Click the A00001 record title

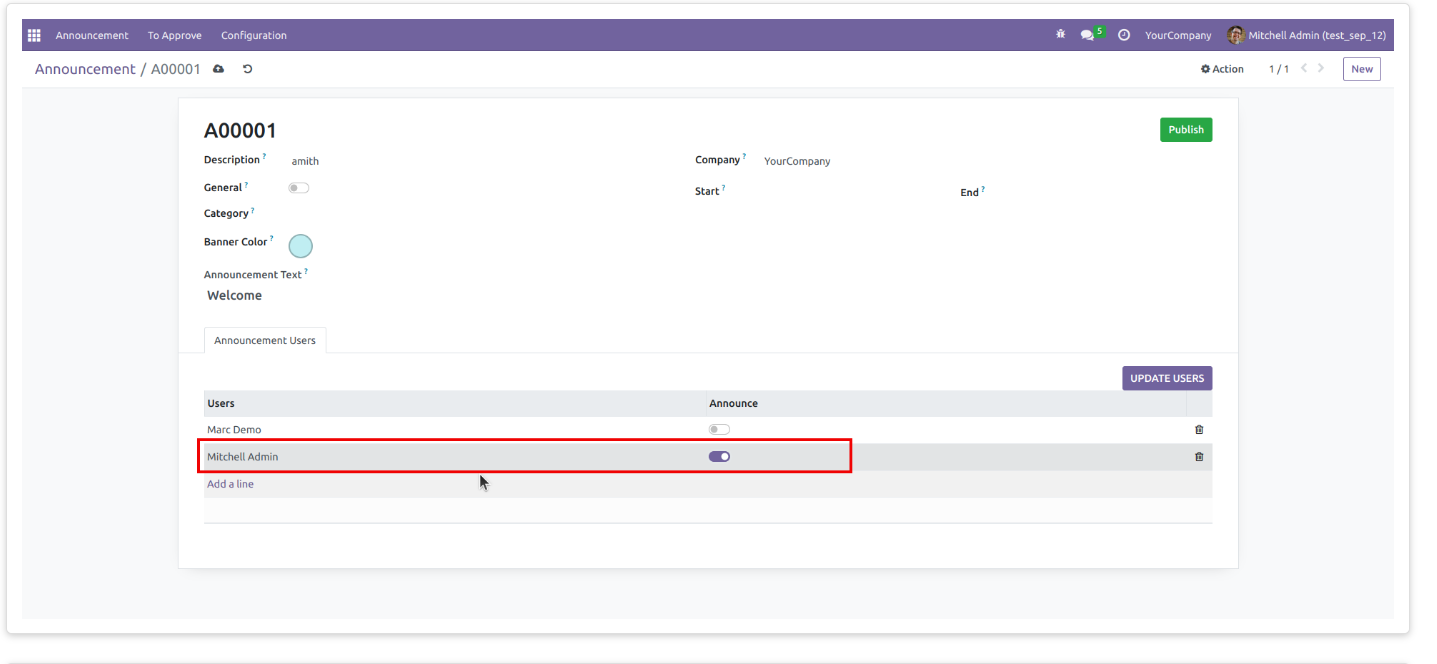(x=240, y=131)
